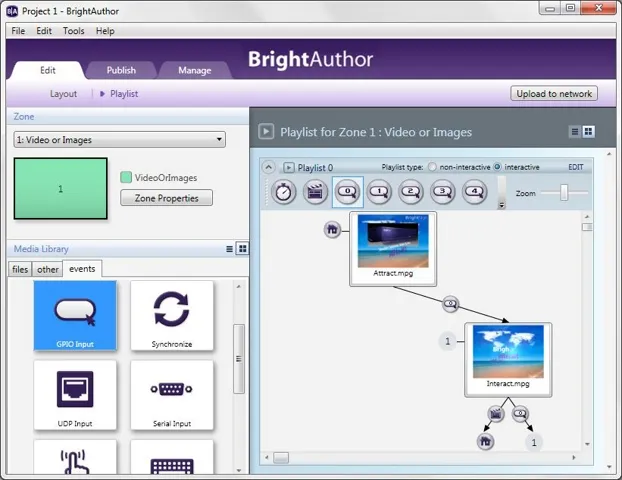The height and width of the screenshot is (480, 622).
Task: Select the Attract.mpg thumbnail
Action: pyautogui.click(x=393, y=241)
